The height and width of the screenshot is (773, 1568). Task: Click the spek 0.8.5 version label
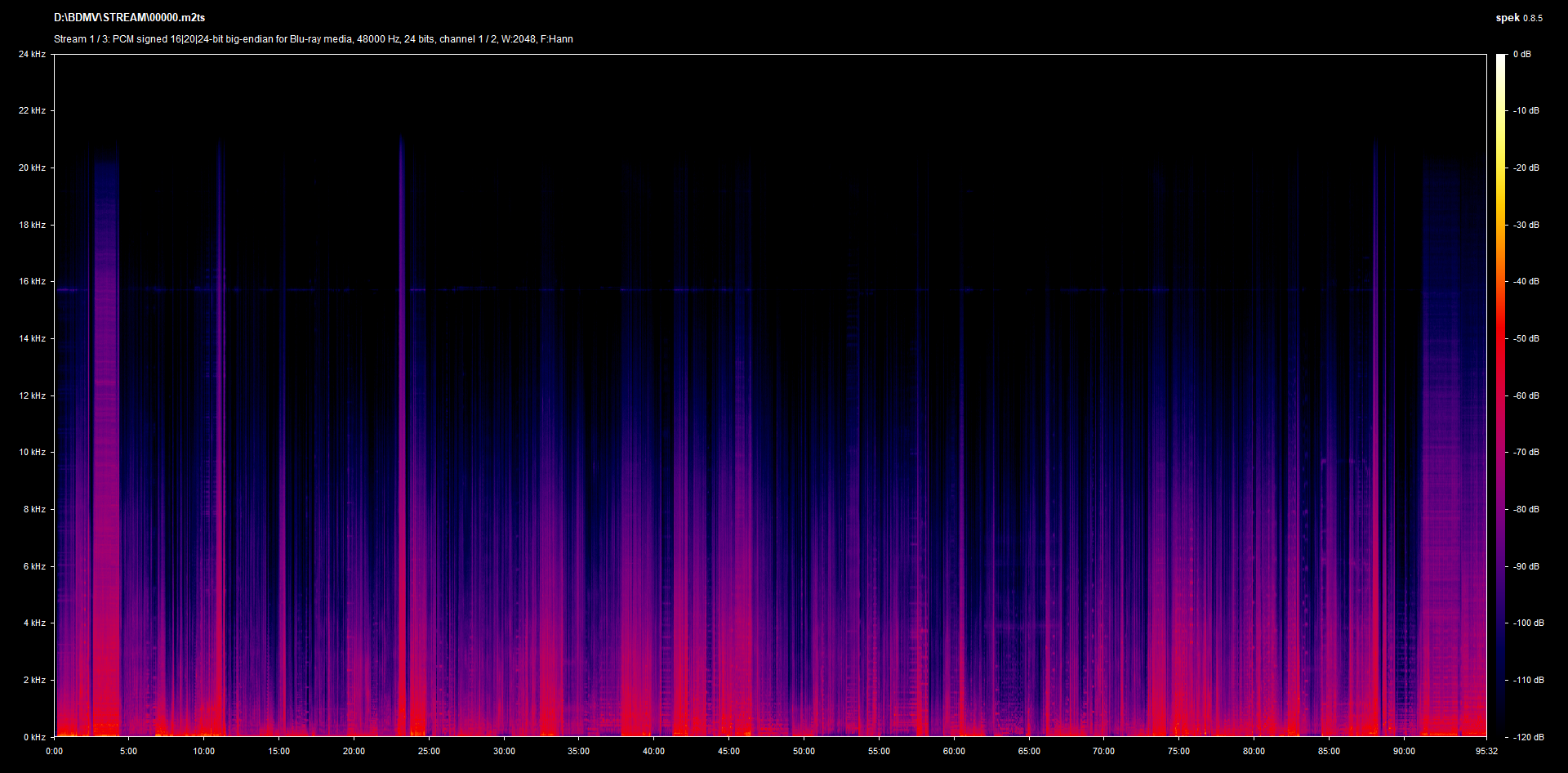(x=1518, y=18)
